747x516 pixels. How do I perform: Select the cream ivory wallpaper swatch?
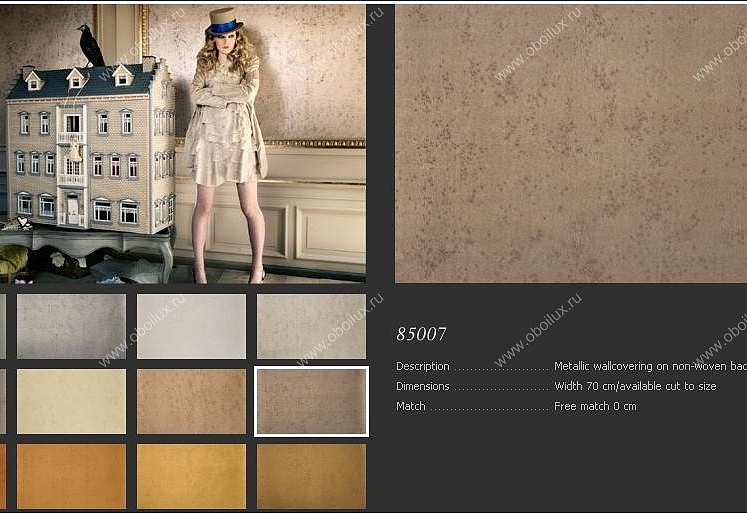click(x=71, y=401)
